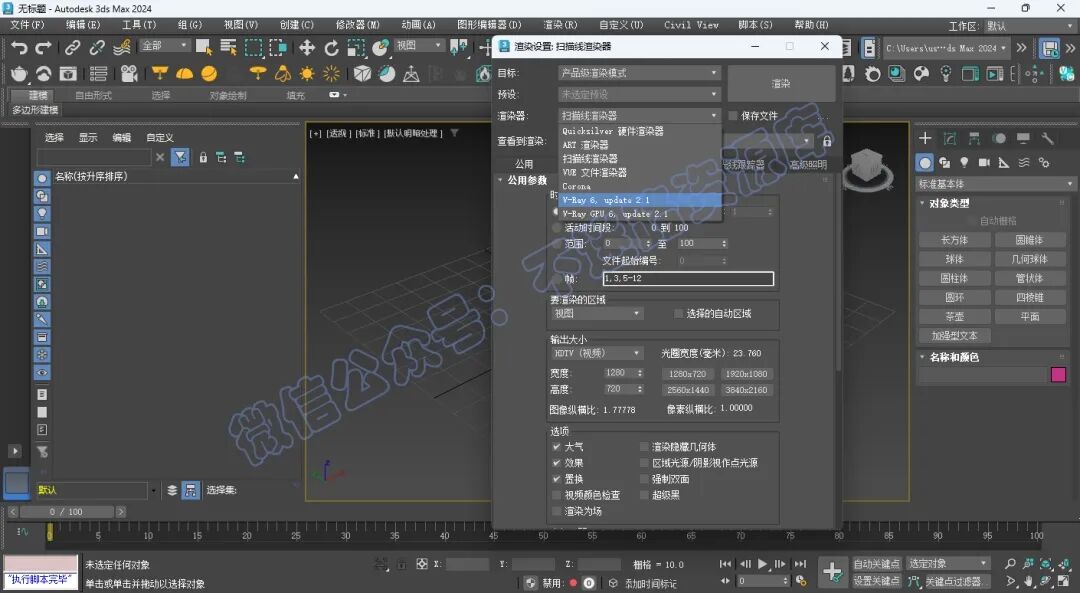Choose Corona renderer from list
1080x593 pixels.
[640, 186]
